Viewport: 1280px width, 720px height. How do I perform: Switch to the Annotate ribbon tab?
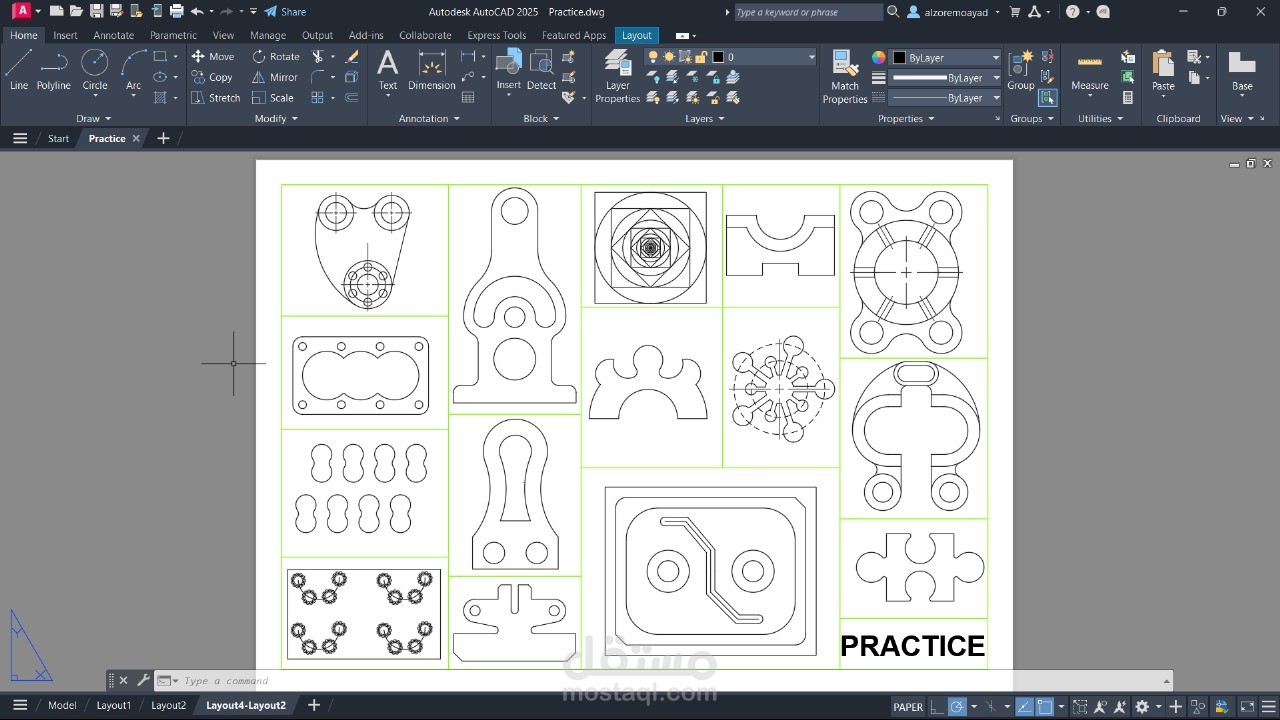click(x=113, y=35)
